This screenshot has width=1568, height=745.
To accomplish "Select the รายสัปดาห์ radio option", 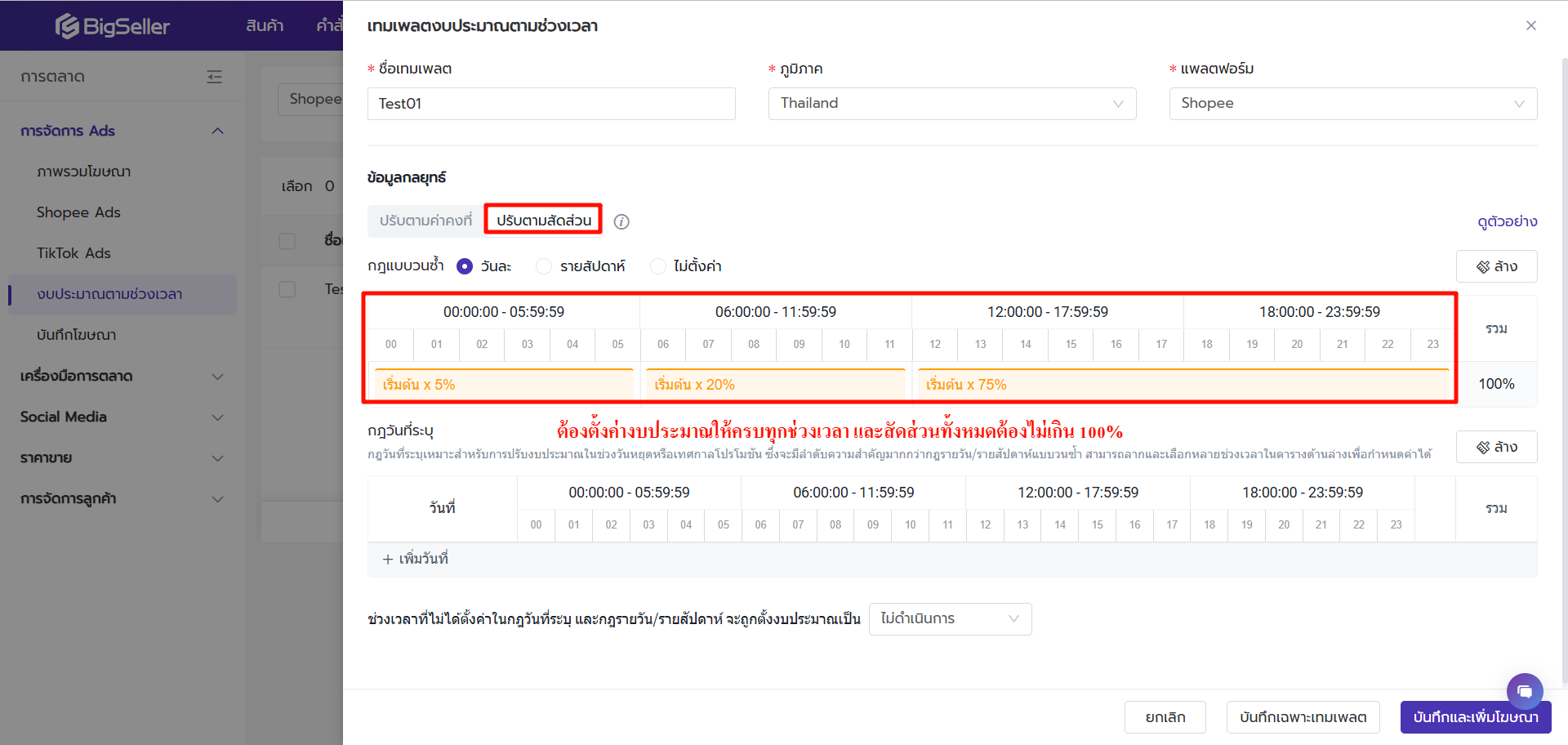I will pos(544,266).
